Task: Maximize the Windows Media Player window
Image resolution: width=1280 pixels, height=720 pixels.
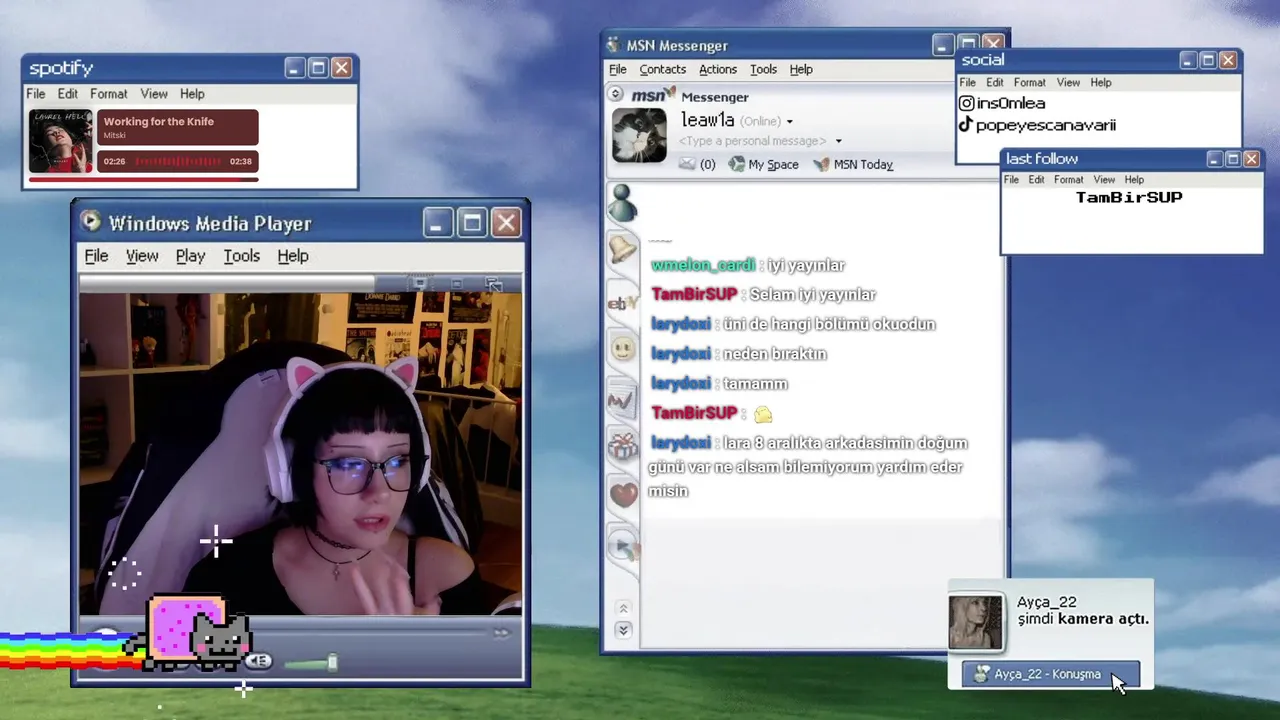Action: point(472,223)
